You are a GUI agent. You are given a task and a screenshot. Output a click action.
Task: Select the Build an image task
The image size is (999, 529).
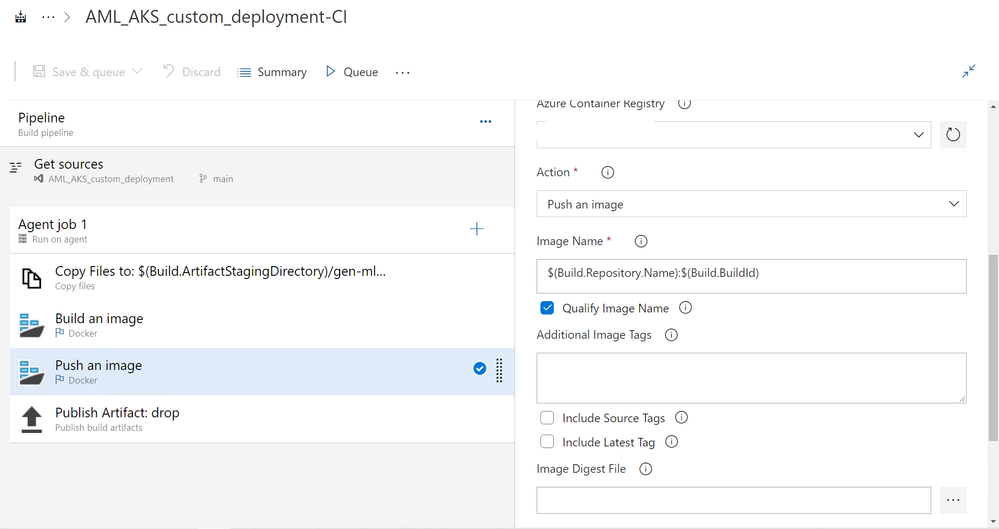(262, 324)
